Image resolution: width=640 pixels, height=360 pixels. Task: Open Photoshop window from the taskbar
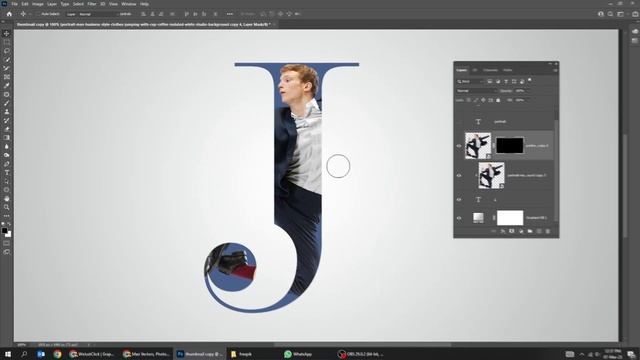[x=199, y=354]
